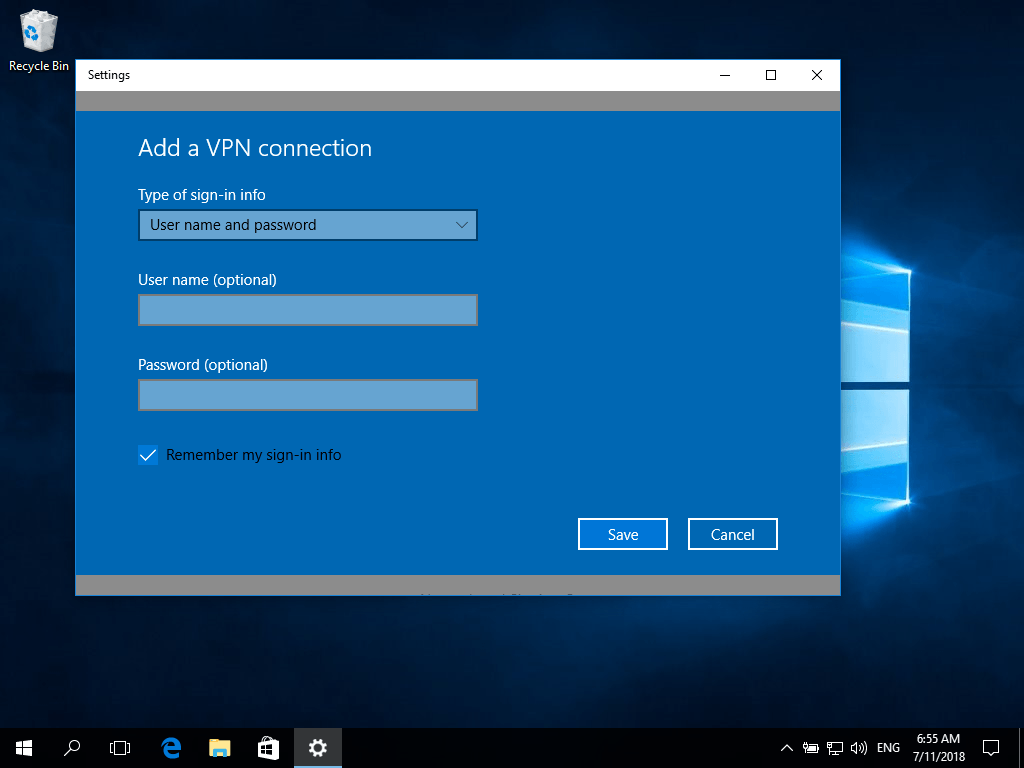Open the Action Center notifications icon
Image resolution: width=1024 pixels, height=768 pixels.
point(991,748)
